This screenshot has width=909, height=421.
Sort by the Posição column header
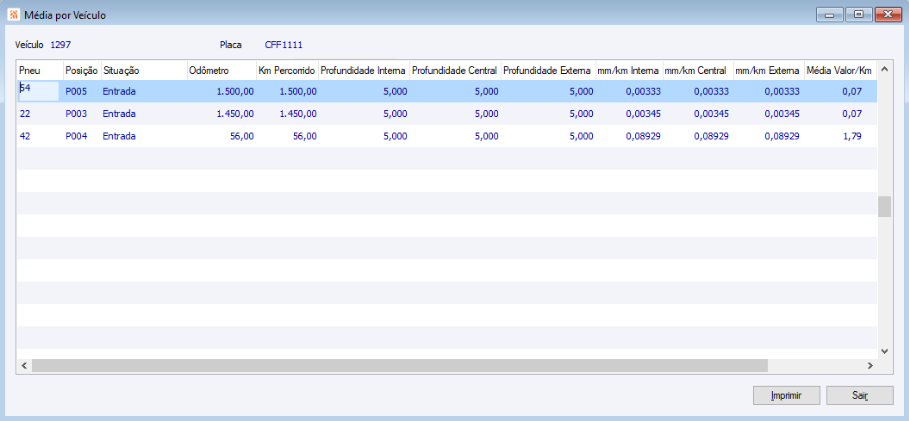[82, 70]
